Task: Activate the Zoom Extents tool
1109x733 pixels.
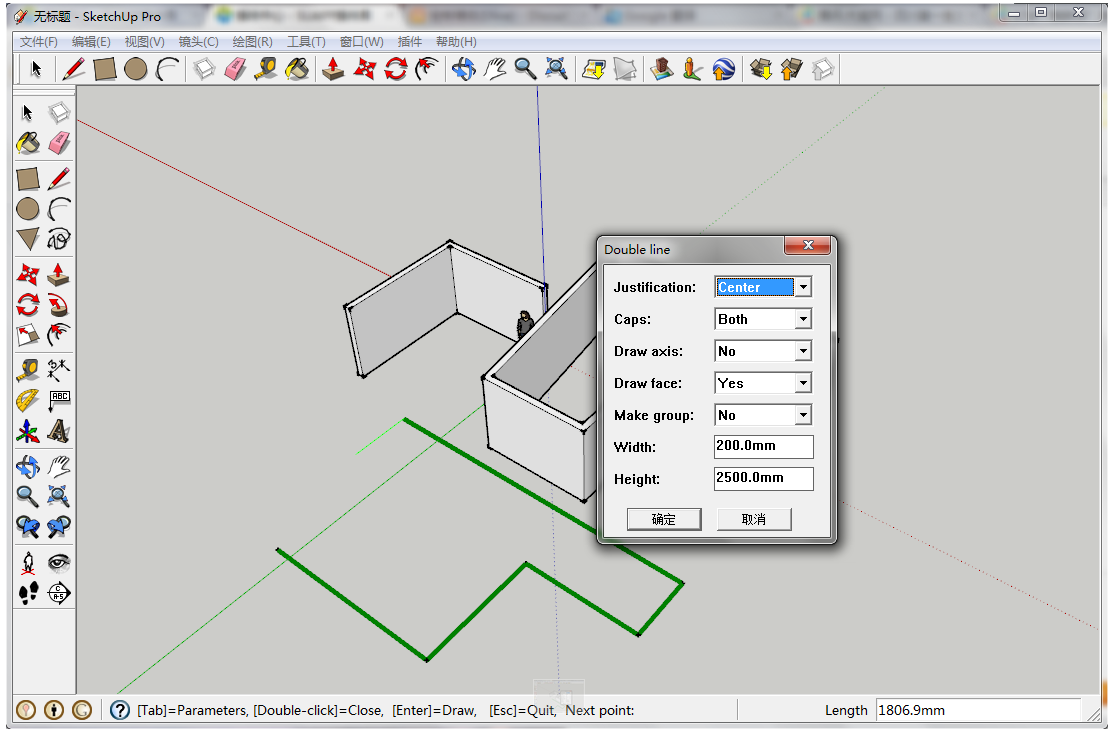Action: coord(557,69)
